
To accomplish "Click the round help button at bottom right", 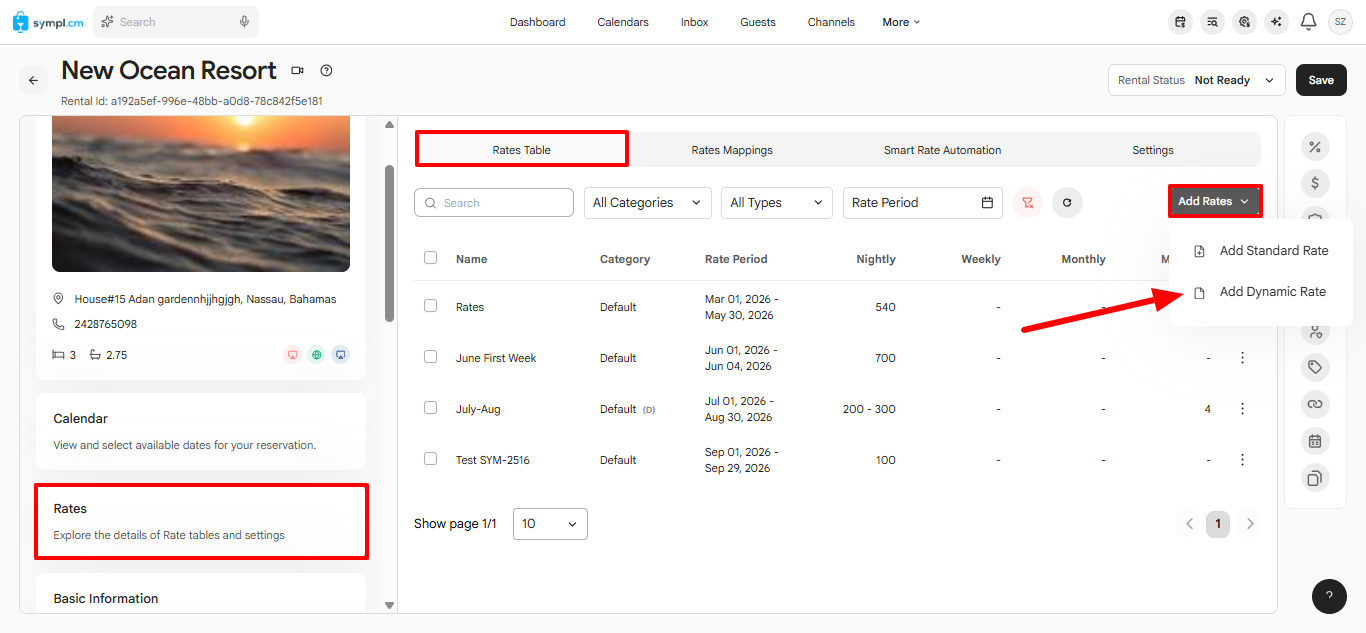I will tap(1329, 596).
